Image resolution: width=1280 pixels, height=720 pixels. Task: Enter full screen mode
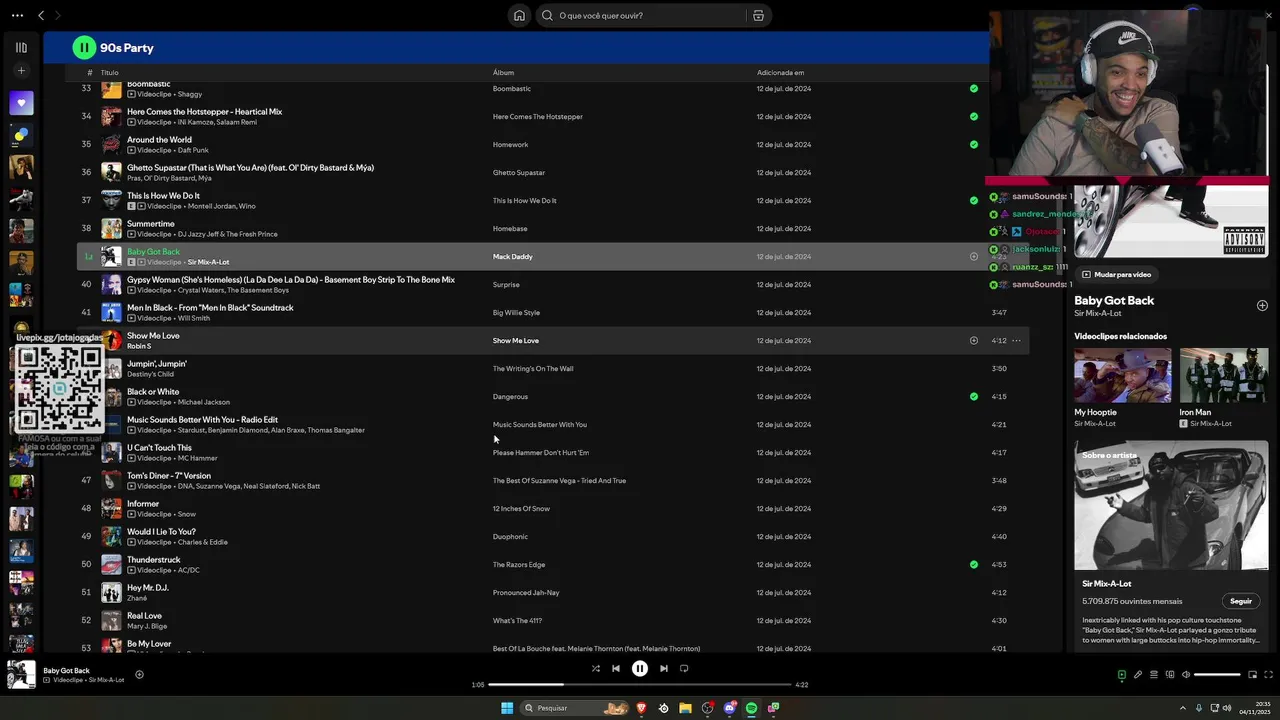(1269, 674)
